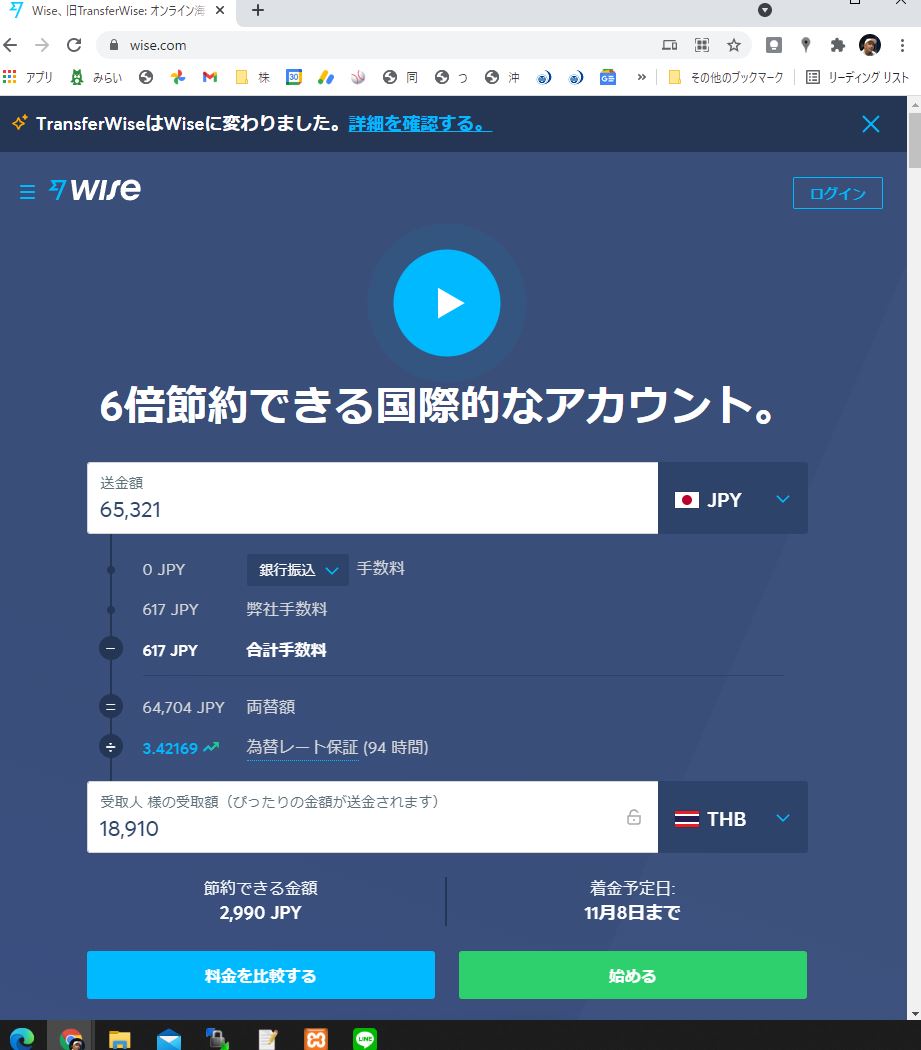The image size is (921, 1050).
Task: Open the Google News bookmark icon
Action: (608, 77)
